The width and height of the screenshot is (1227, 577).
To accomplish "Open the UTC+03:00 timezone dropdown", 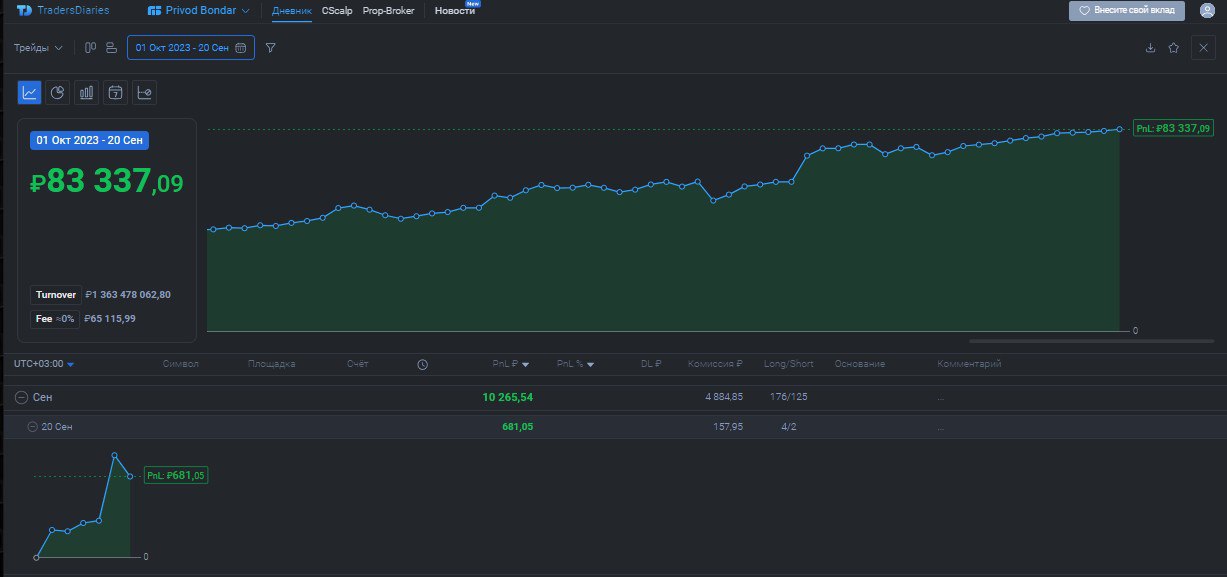I will tap(44, 364).
